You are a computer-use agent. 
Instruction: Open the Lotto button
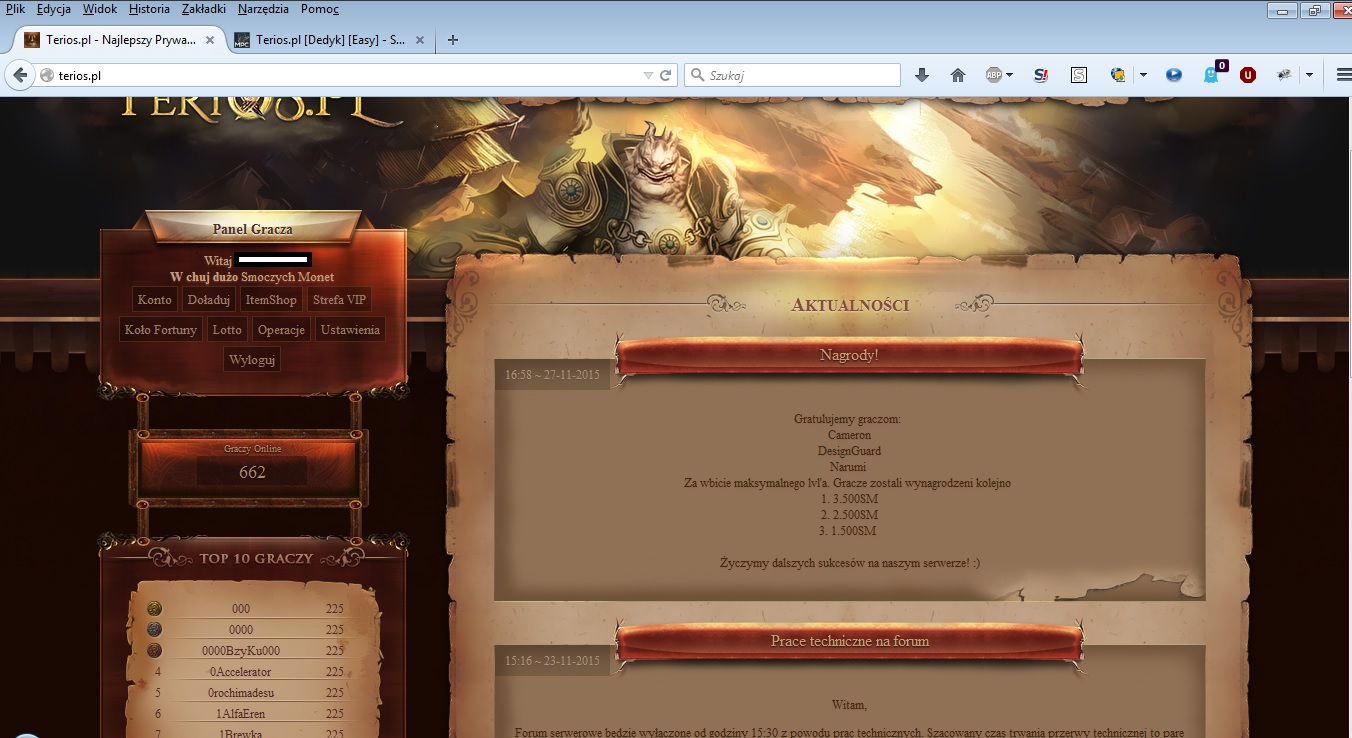click(x=227, y=330)
